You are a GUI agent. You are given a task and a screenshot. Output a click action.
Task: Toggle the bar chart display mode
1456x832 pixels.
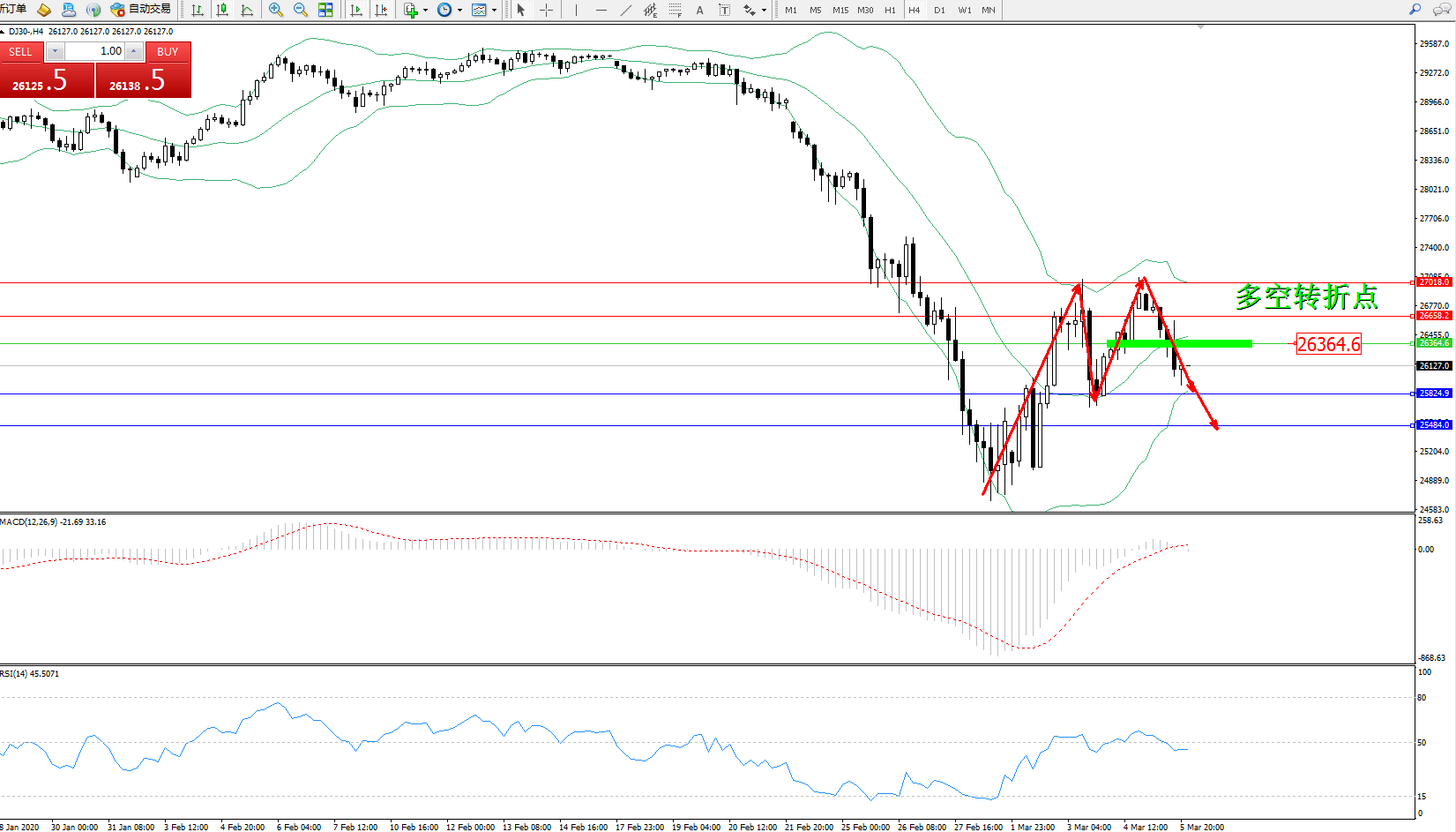[198, 10]
